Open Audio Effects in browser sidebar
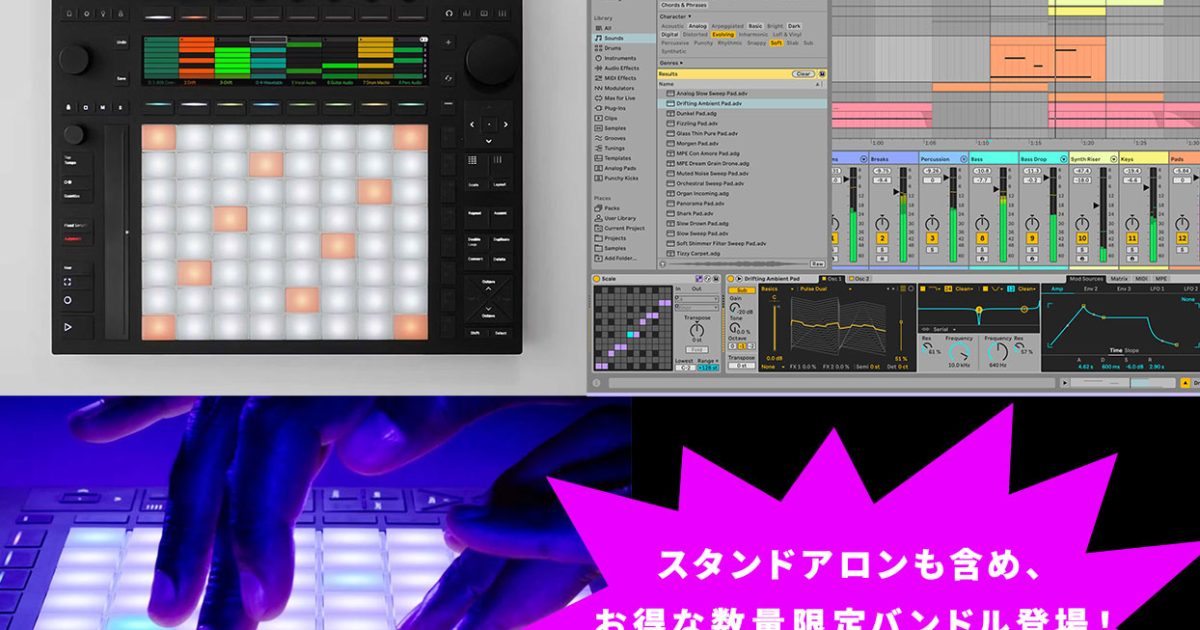The height and width of the screenshot is (630, 1200). 620,68
